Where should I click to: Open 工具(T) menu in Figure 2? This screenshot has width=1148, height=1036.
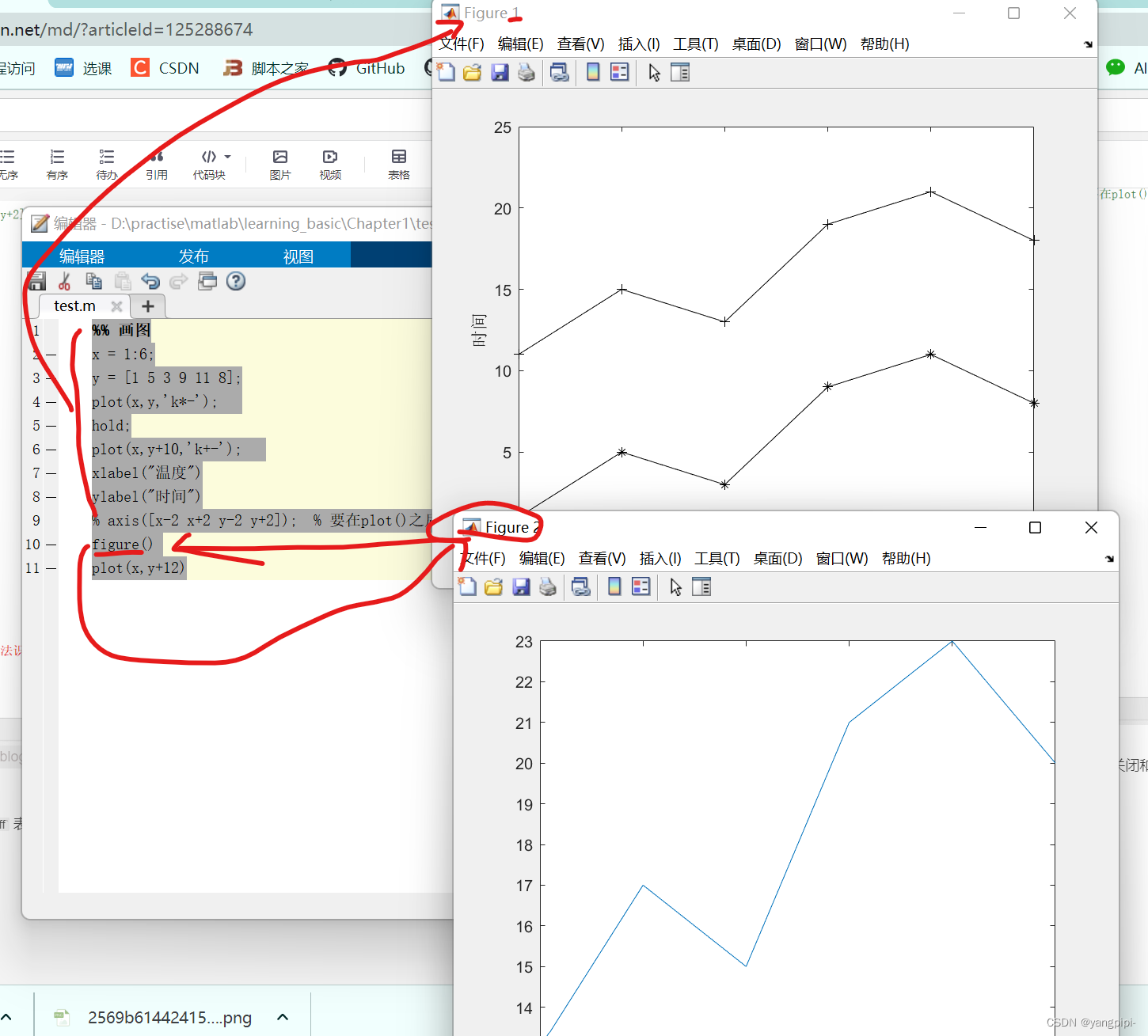pos(717,559)
